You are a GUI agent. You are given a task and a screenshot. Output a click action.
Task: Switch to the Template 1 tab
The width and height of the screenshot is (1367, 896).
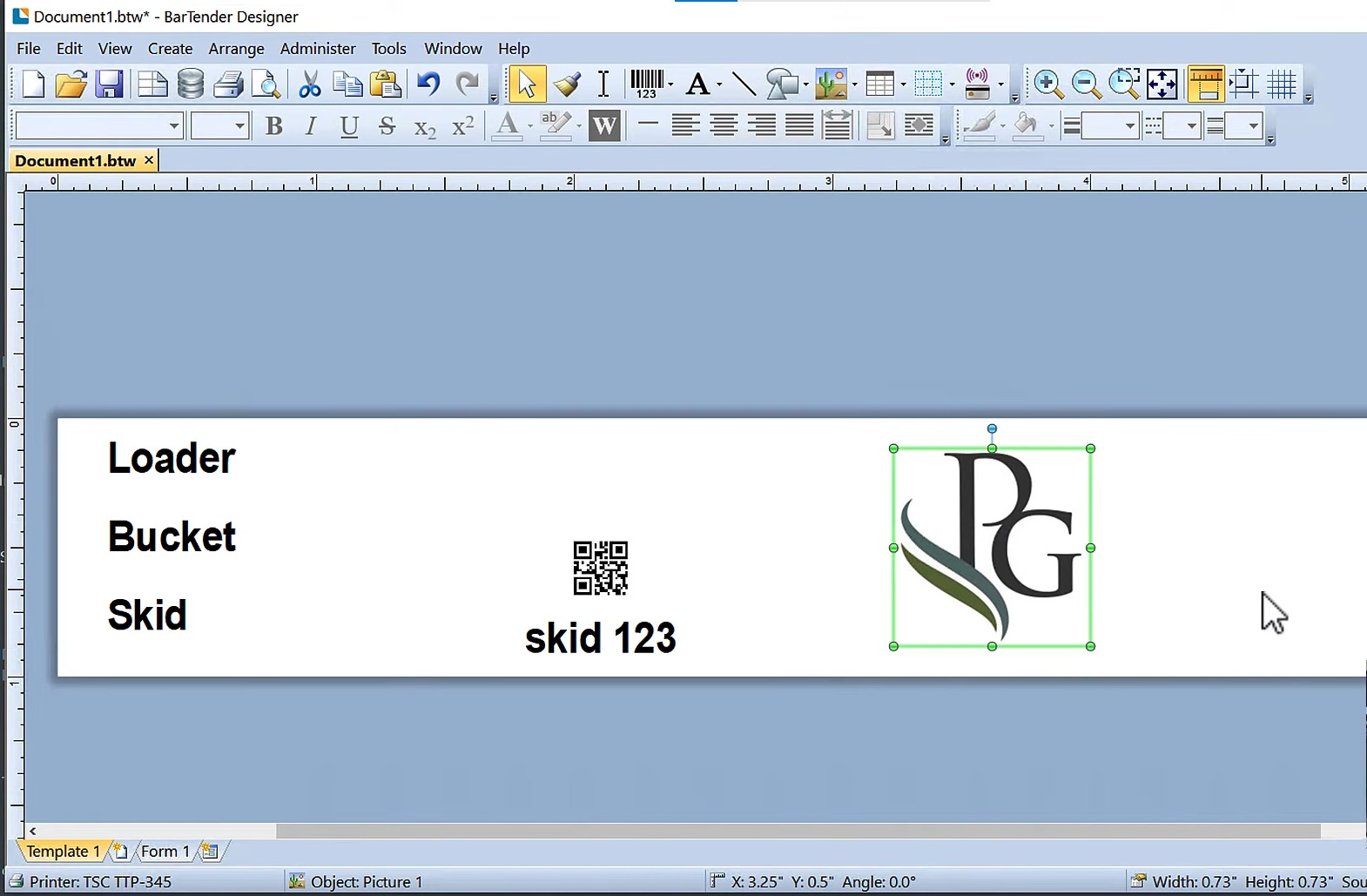[x=63, y=852]
